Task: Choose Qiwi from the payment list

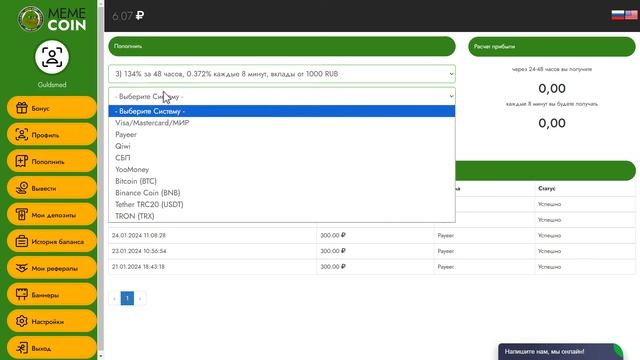Action: pos(282,146)
